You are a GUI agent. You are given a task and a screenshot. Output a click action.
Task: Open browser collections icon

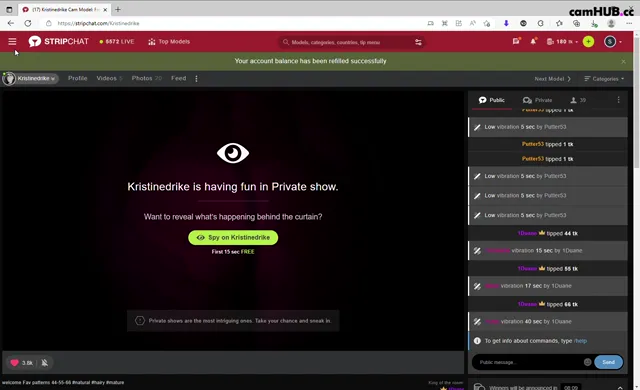click(576, 23)
